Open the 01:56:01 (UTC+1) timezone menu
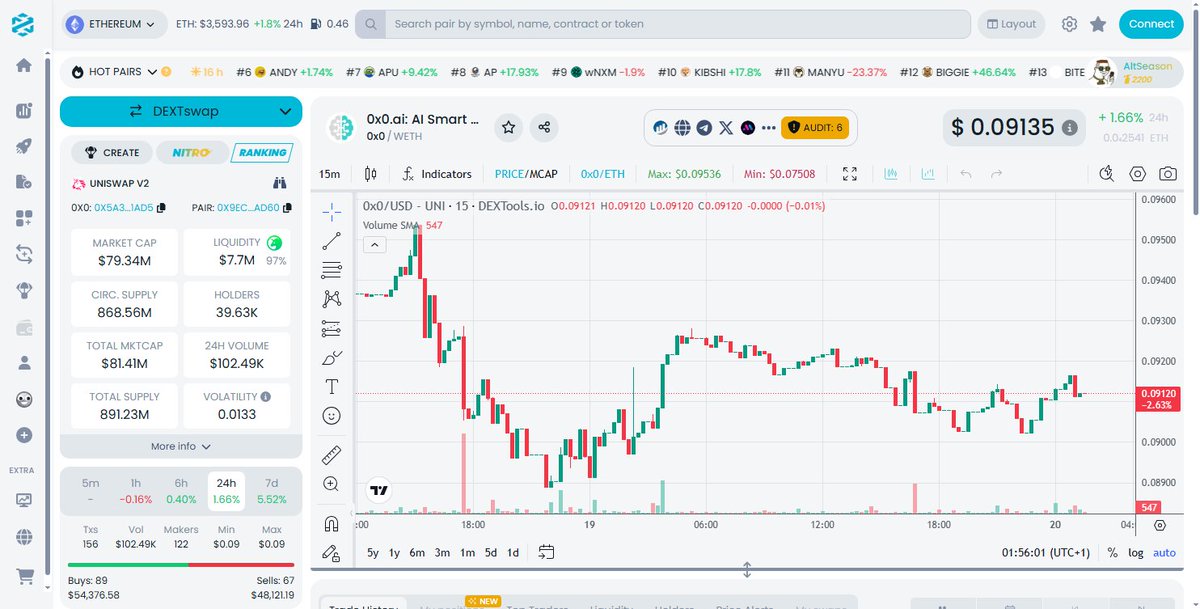1200x609 pixels. click(x=1044, y=552)
